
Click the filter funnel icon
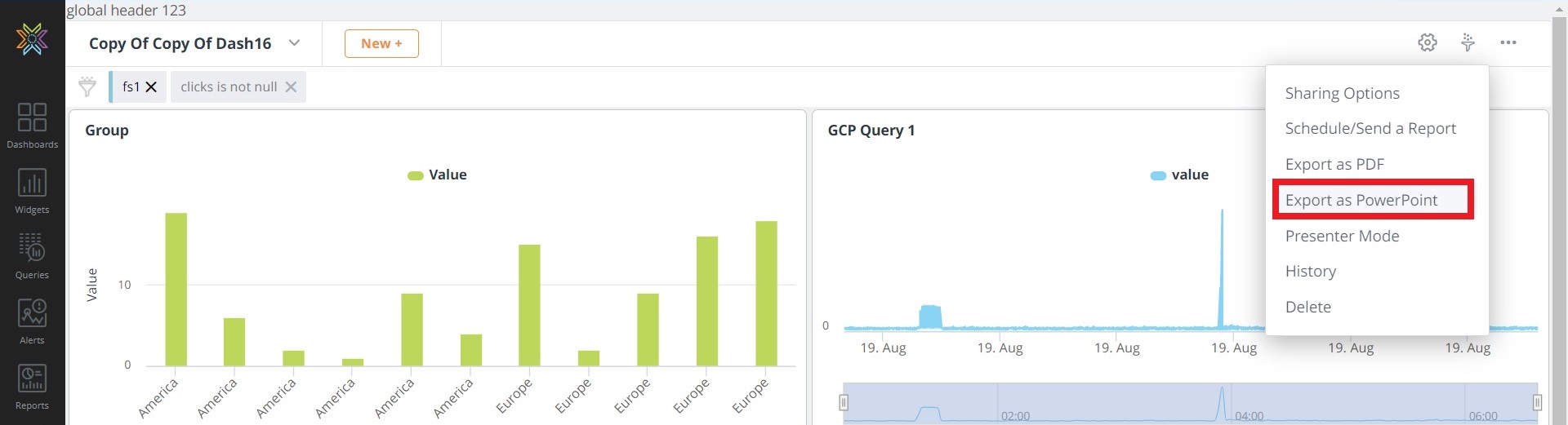click(87, 86)
